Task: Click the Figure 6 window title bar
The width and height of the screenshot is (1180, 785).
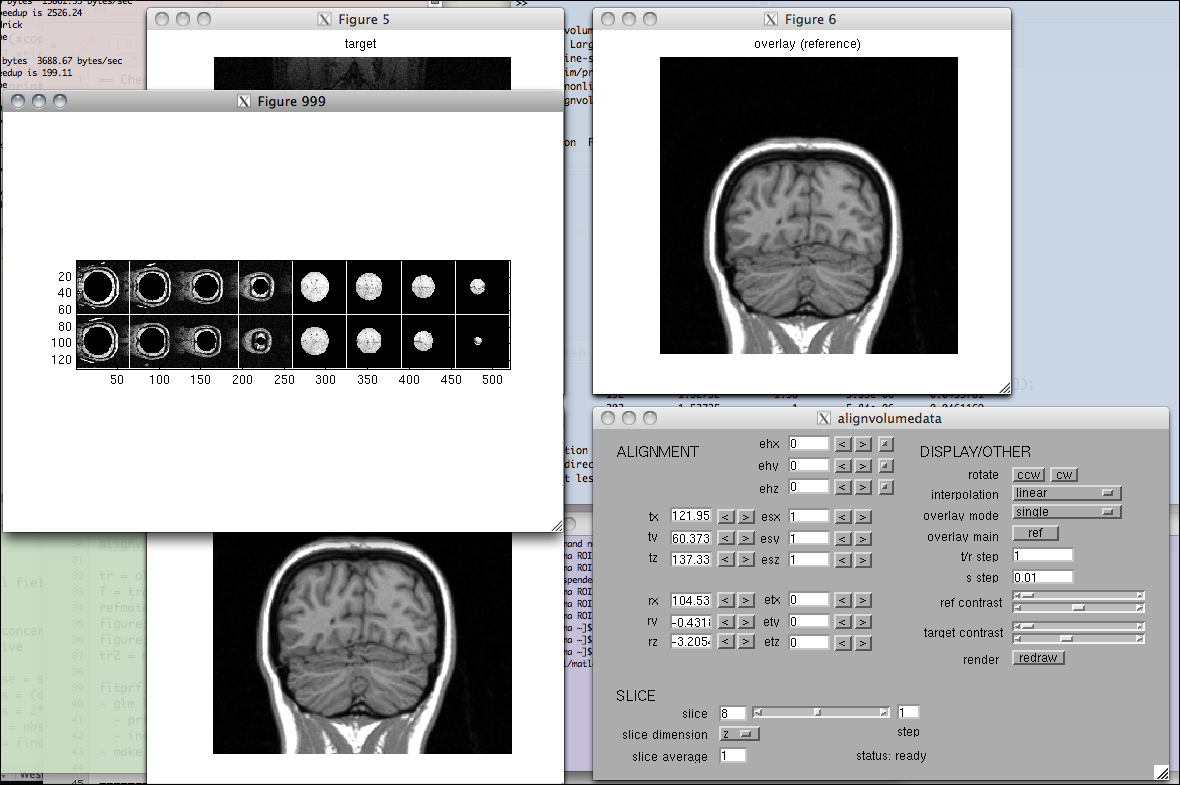Action: (801, 19)
